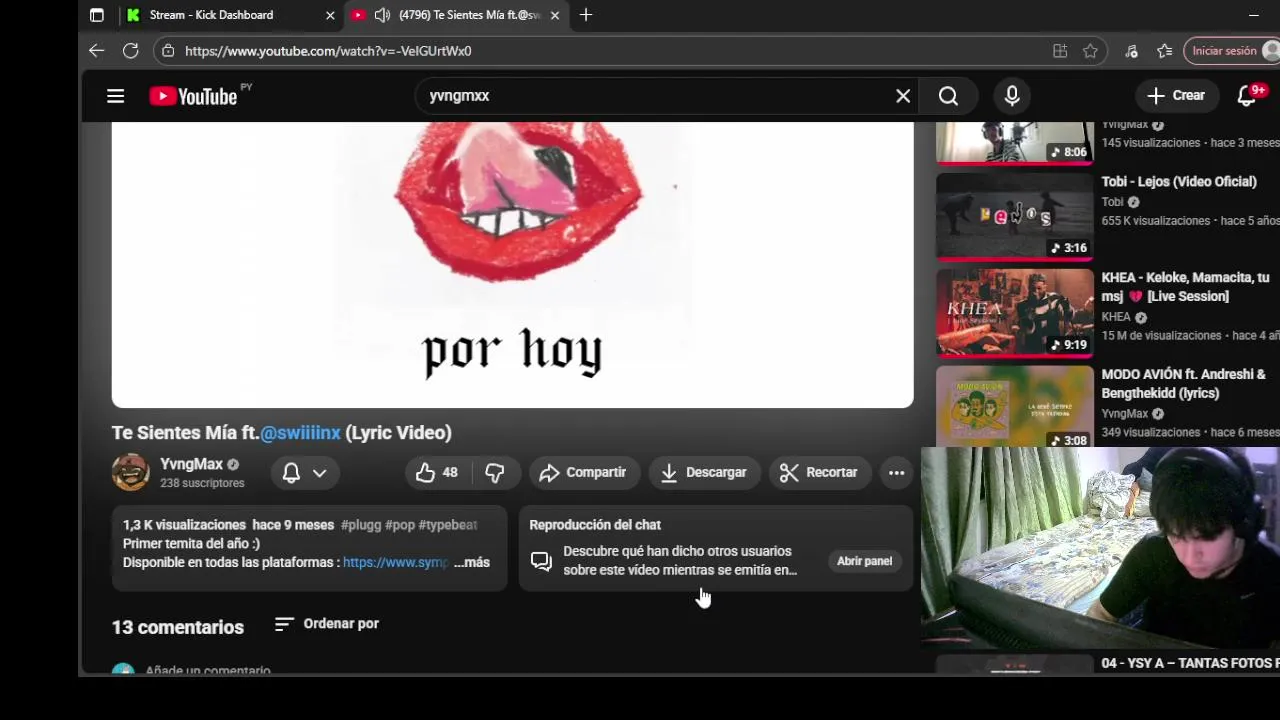Reload the page with refresh icon
Image resolution: width=1280 pixels, height=720 pixels.
pos(130,51)
